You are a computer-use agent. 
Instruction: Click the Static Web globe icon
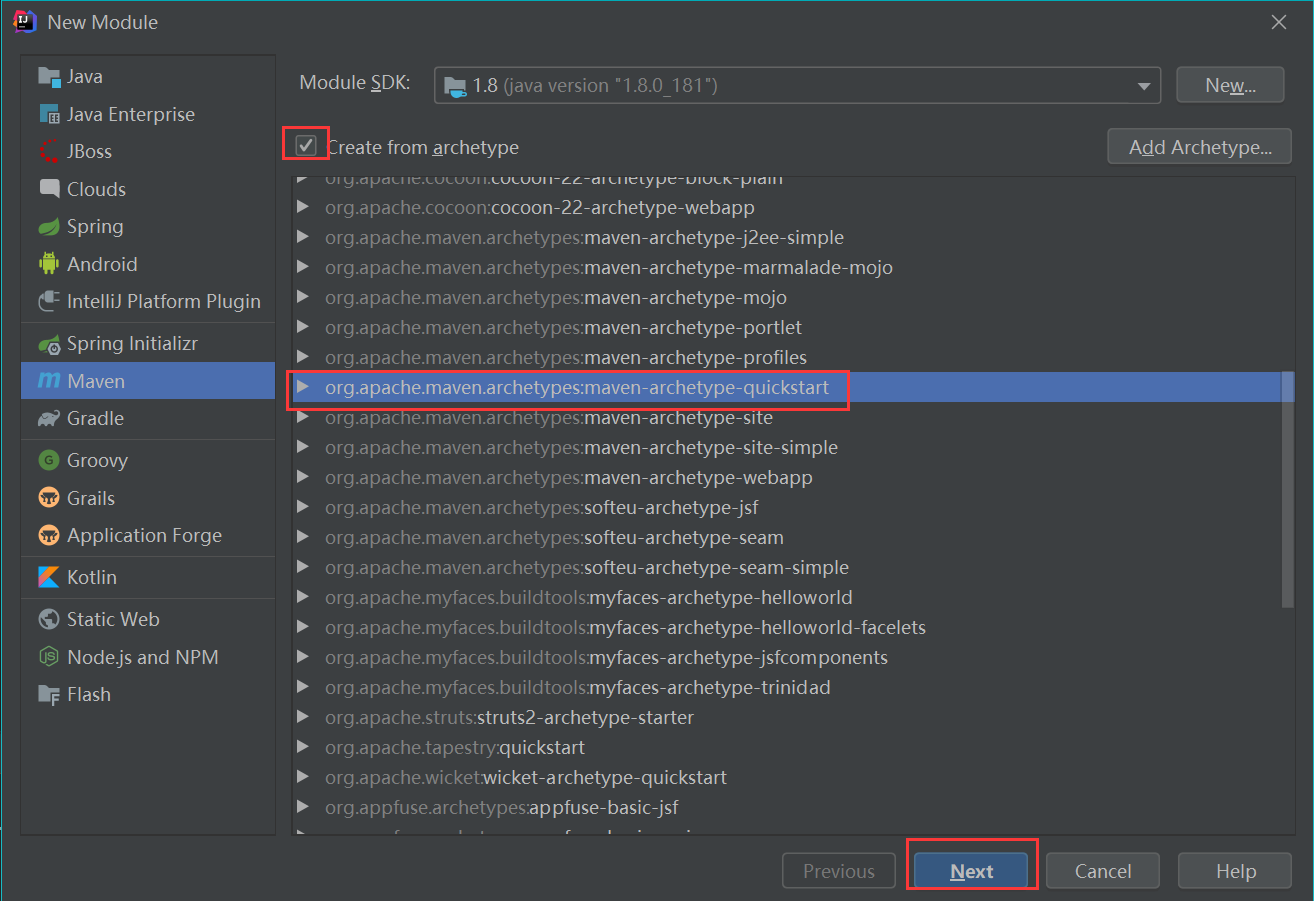tap(49, 619)
